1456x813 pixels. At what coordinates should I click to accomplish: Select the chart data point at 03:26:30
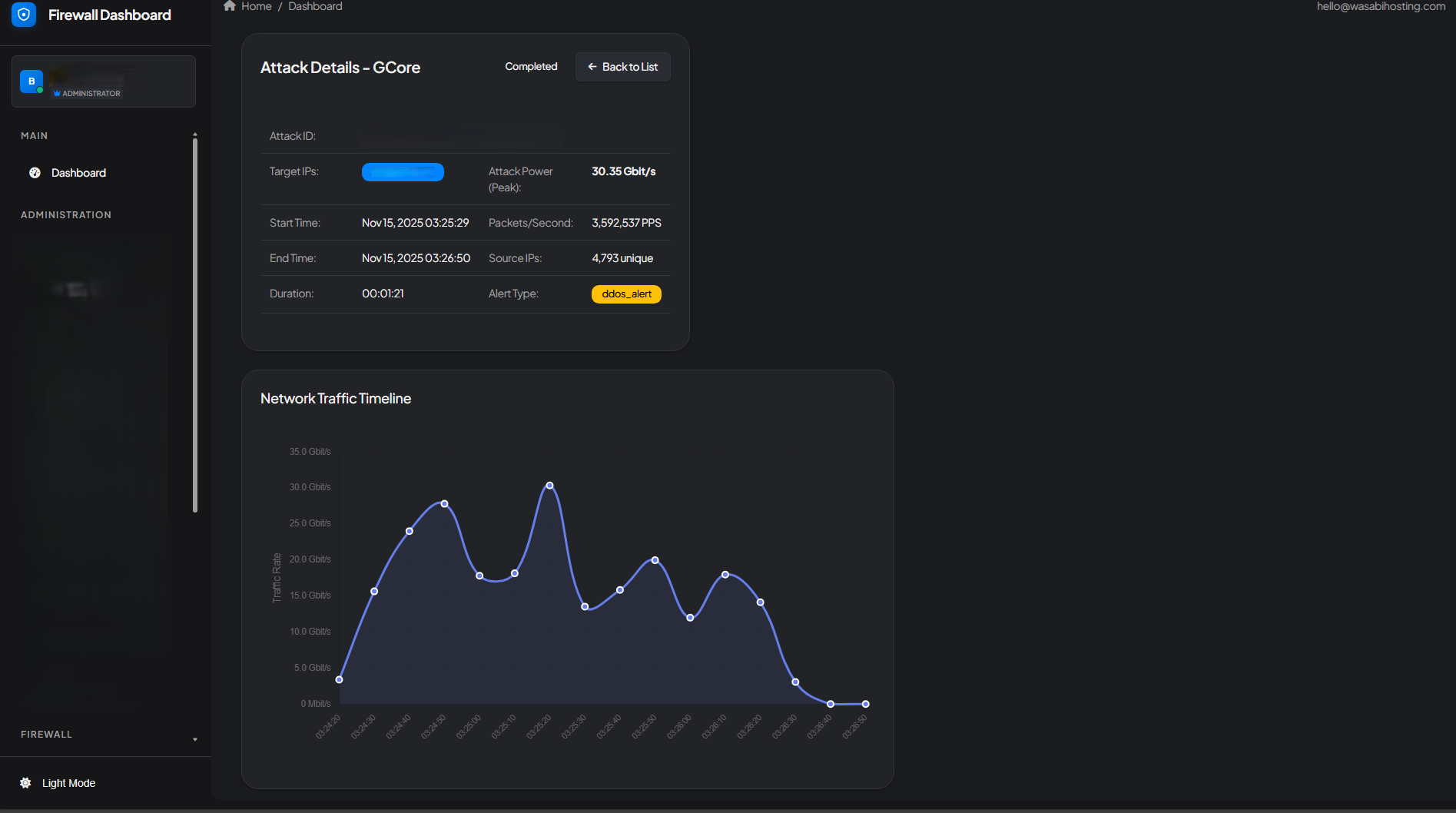coord(795,682)
